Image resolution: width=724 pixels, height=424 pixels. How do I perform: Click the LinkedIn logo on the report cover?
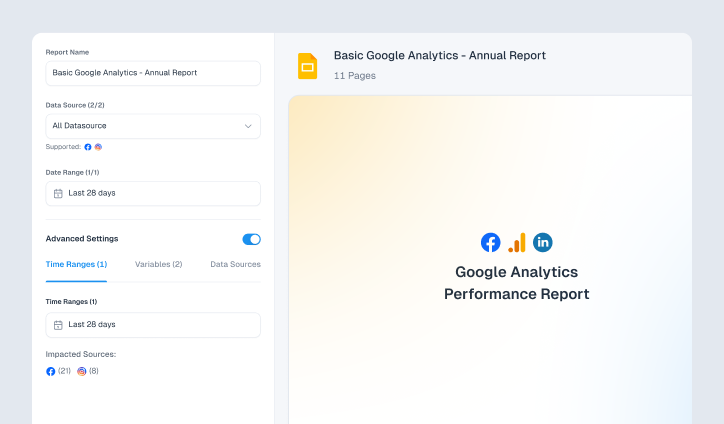pyautogui.click(x=543, y=242)
